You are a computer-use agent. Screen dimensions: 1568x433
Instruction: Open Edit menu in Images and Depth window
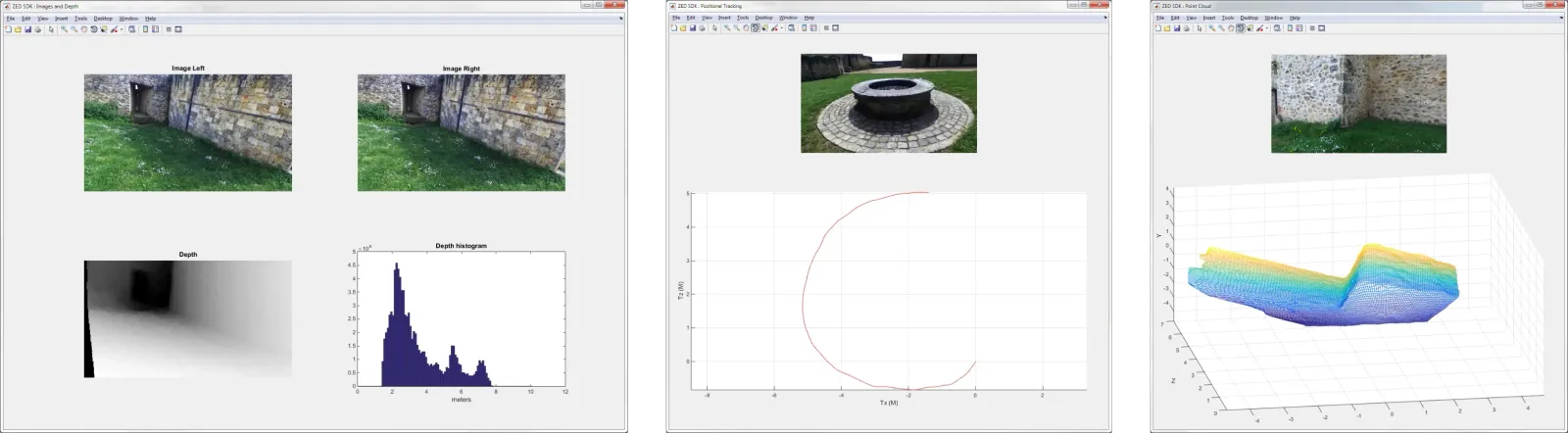tap(25, 19)
